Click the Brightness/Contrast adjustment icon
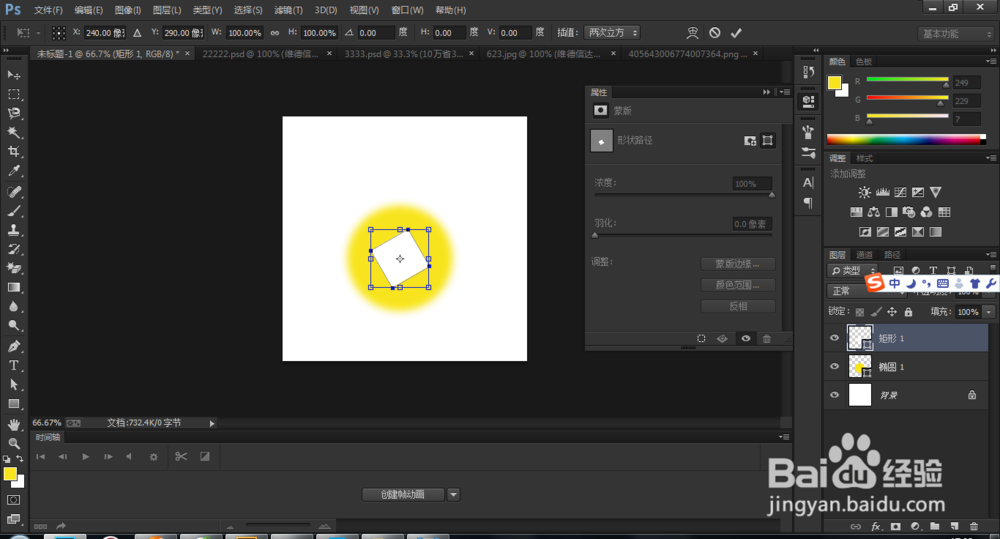The height and width of the screenshot is (539, 1000). pos(864,192)
